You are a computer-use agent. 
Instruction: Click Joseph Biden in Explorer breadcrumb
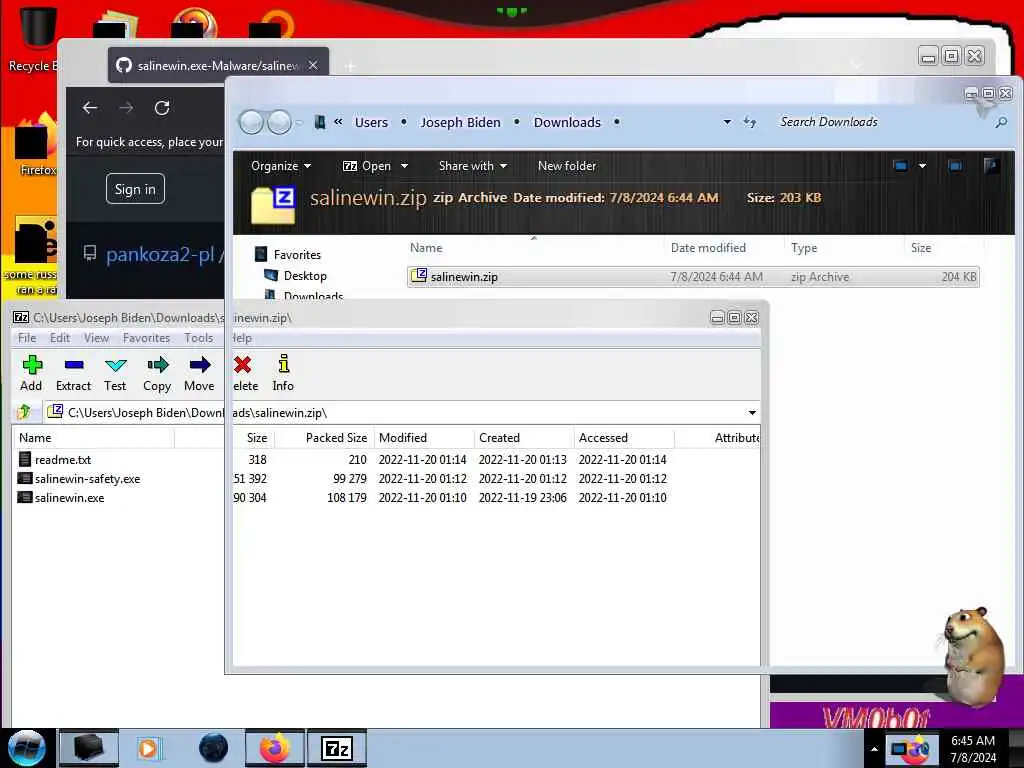coord(460,122)
